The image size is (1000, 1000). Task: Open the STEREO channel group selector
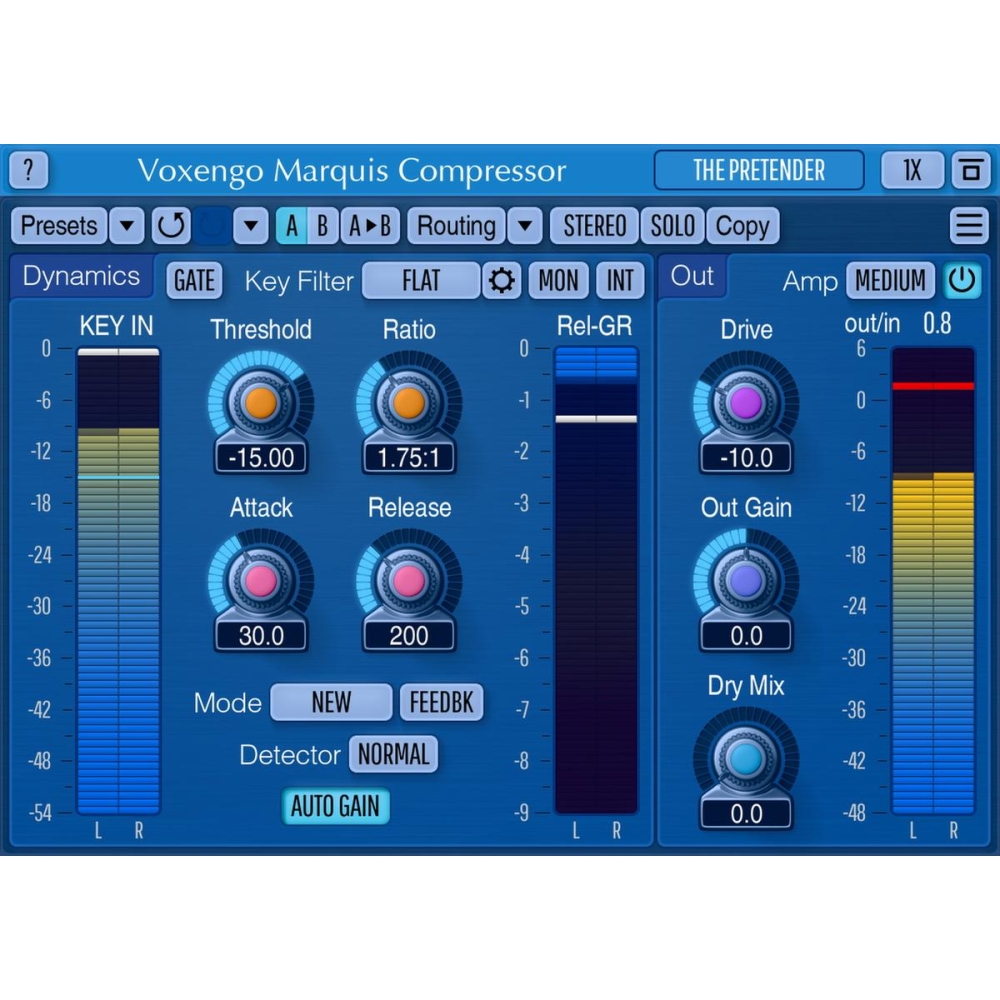click(594, 226)
